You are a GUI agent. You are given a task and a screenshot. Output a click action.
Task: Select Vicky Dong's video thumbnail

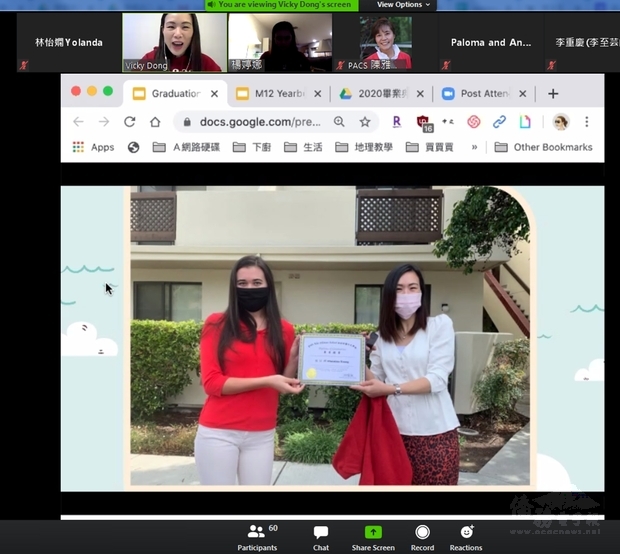click(160, 42)
